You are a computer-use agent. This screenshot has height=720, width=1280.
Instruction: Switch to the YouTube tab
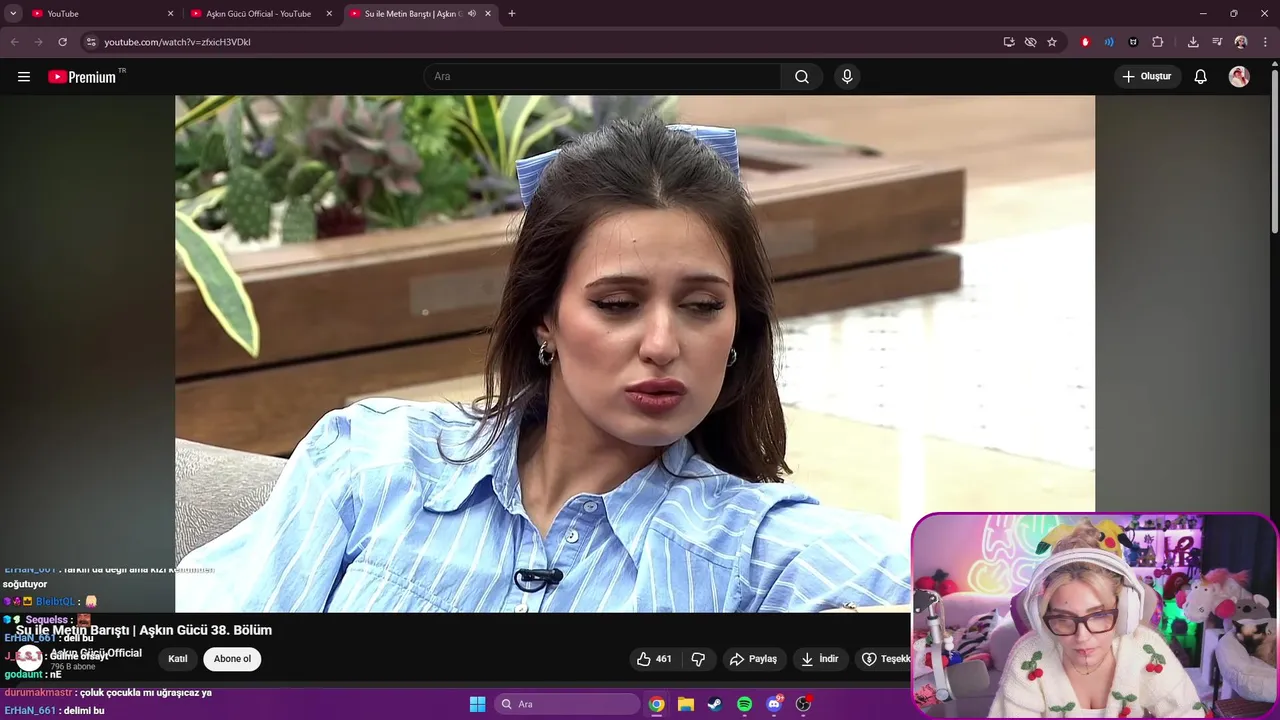(102, 14)
